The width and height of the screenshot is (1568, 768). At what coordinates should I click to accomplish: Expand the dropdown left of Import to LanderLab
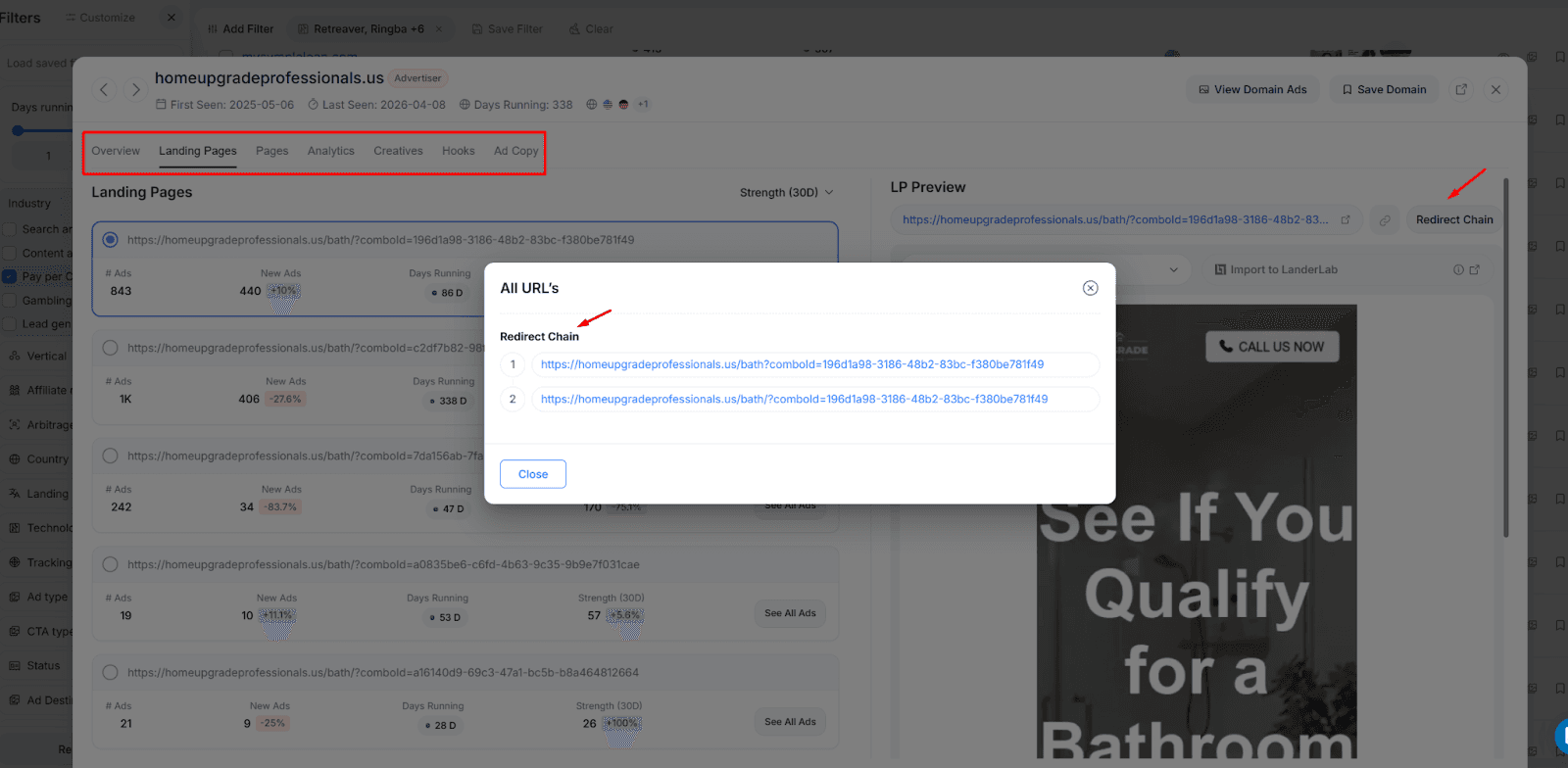click(x=1174, y=269)
